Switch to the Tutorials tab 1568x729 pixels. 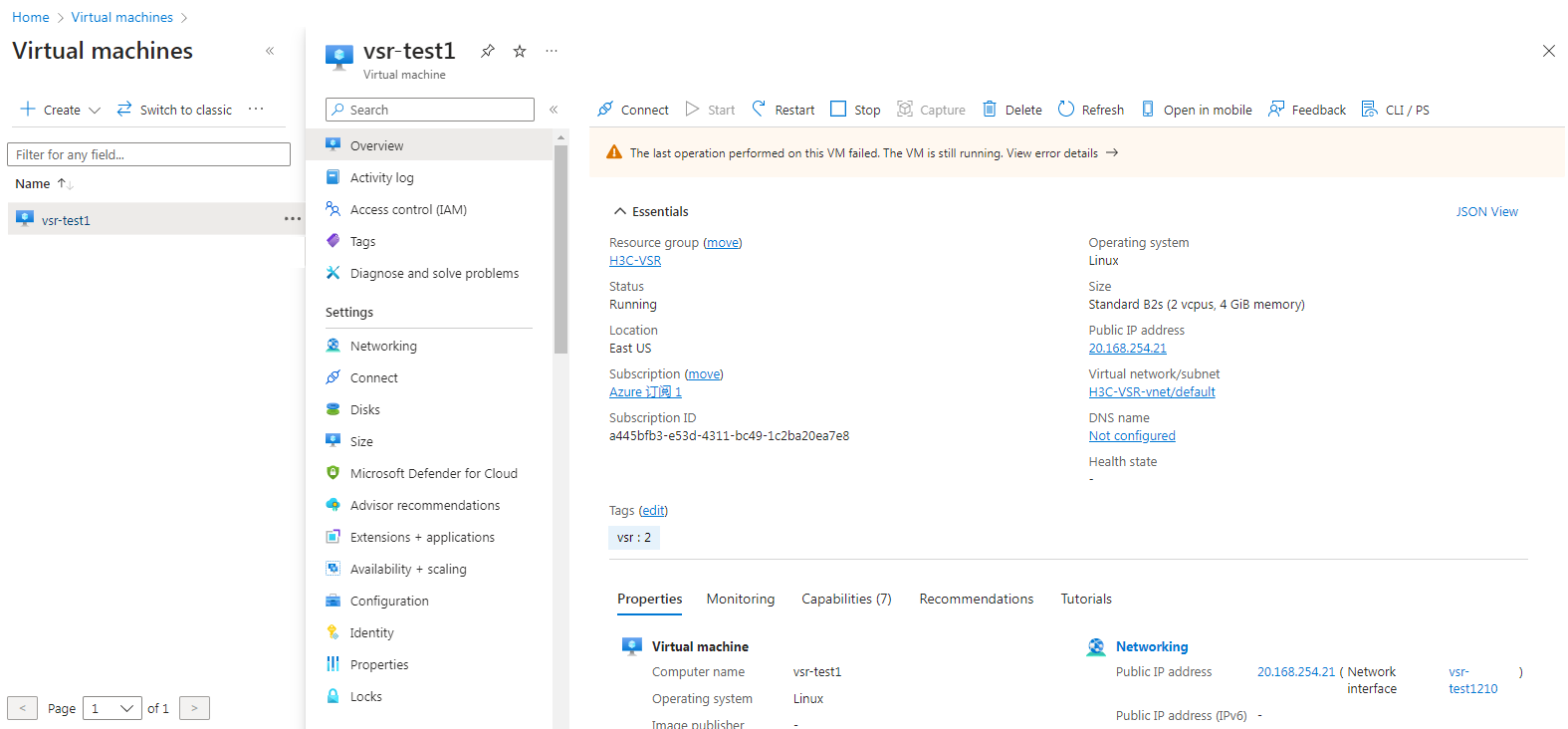pos(1086,599)
